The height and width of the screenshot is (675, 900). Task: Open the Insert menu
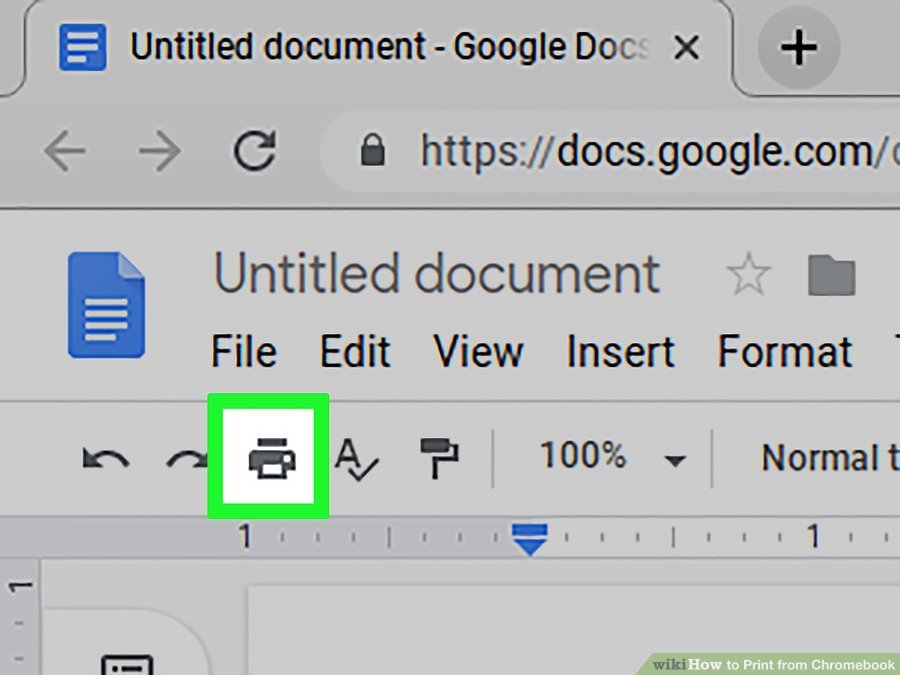pyautogui.click(x=620, y=351)
